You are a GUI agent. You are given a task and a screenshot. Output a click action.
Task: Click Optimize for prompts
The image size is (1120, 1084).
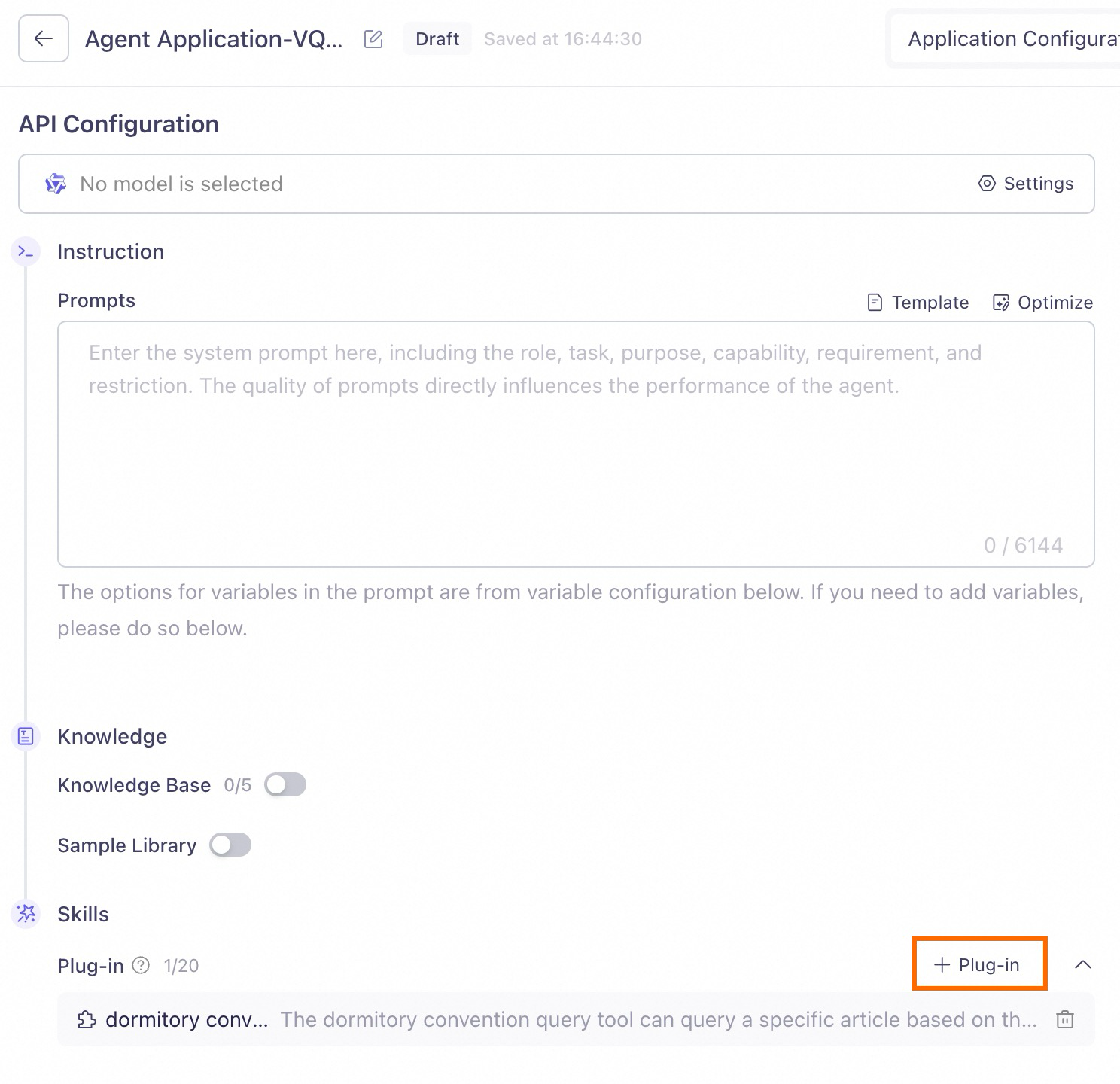(1042, 303)
